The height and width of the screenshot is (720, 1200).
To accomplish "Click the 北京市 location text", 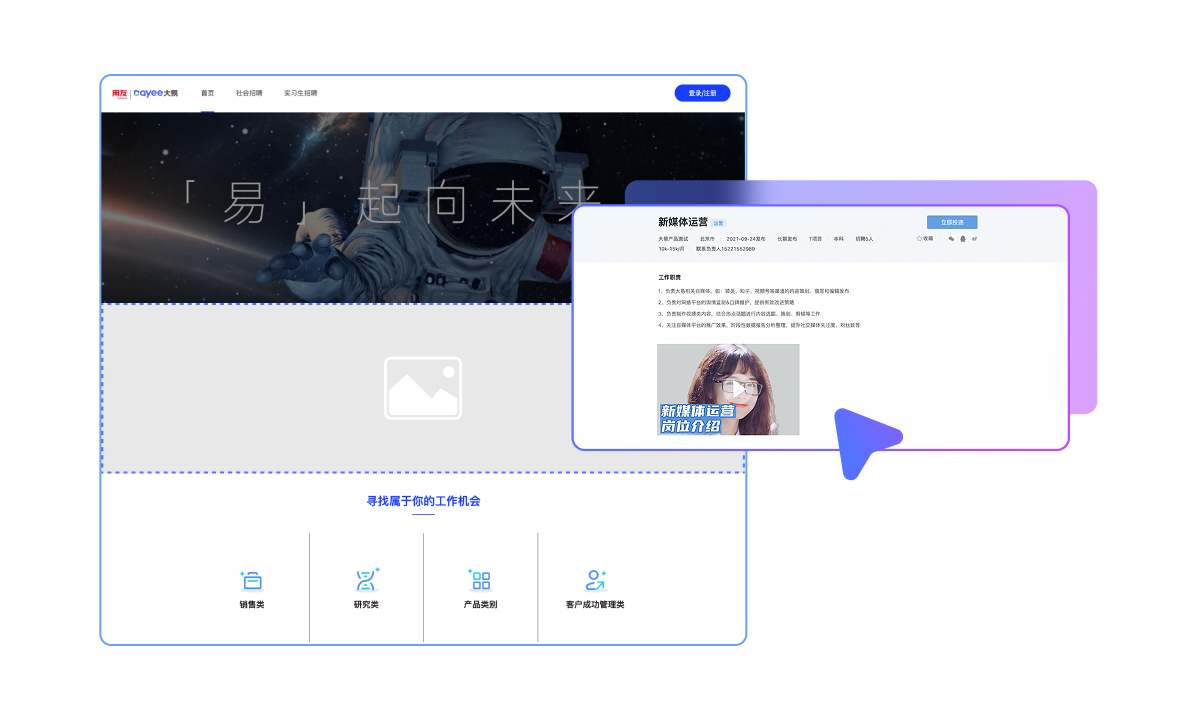I will 707,239.
